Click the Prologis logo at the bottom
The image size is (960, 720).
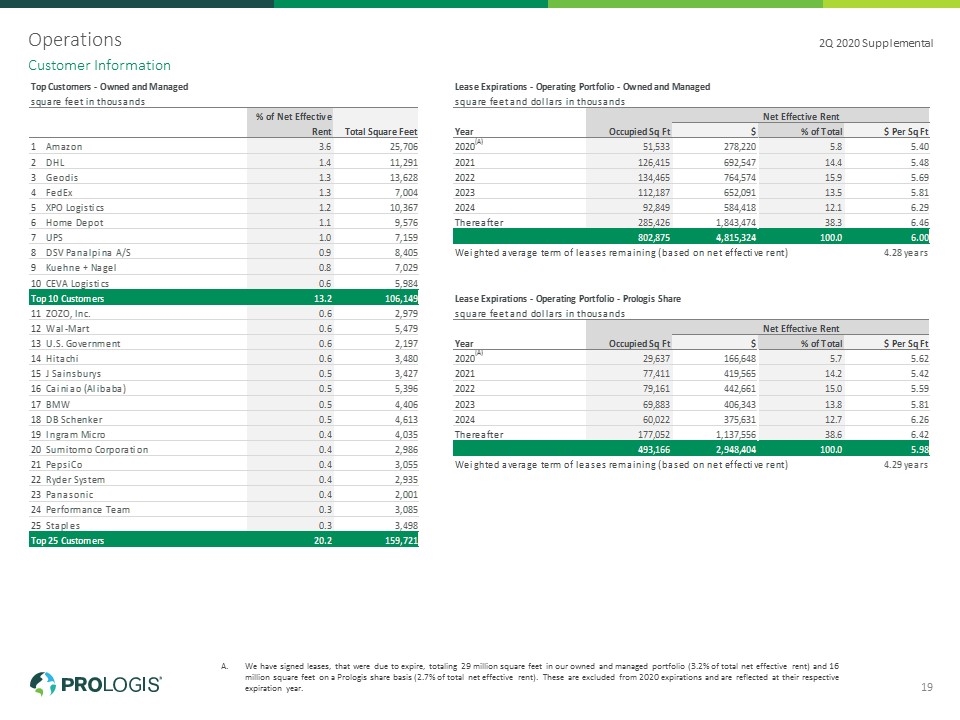click(x=96, y=683)
